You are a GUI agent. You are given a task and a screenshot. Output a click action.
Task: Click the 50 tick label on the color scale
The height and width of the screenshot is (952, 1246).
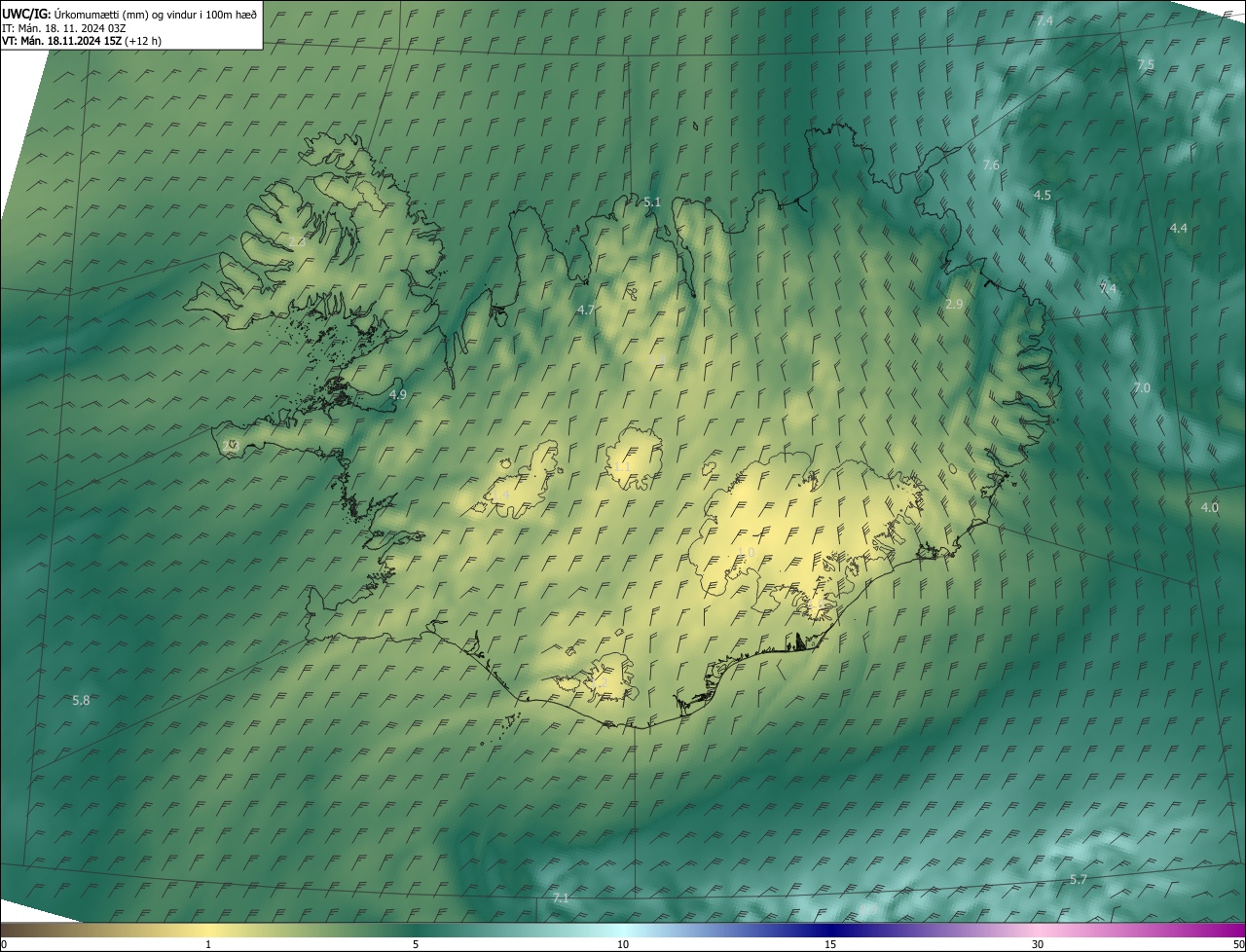[1238, 944]
